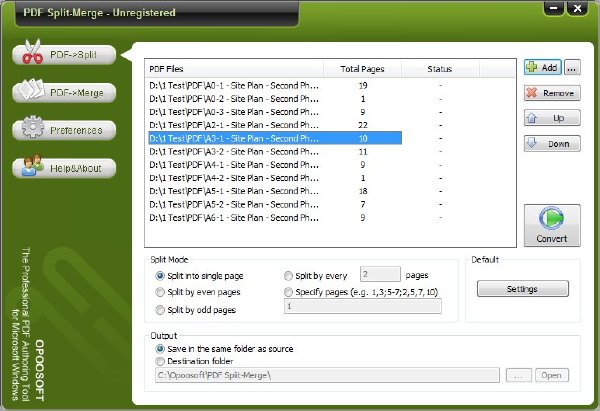Click page count 22 for A2-1 file
The image size is (600, 411).
(363, 125)
